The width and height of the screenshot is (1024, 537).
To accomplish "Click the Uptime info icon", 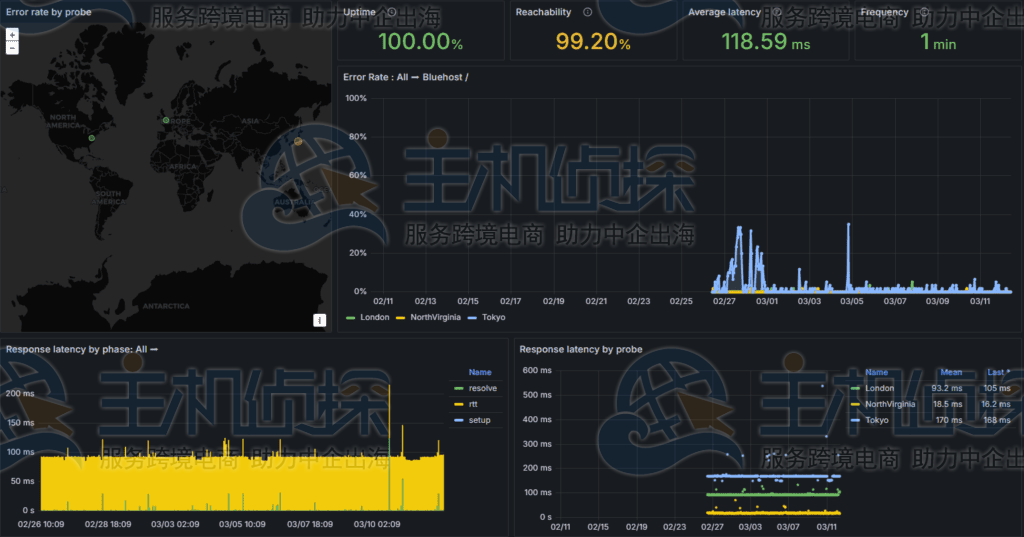I will coord(392,13).
